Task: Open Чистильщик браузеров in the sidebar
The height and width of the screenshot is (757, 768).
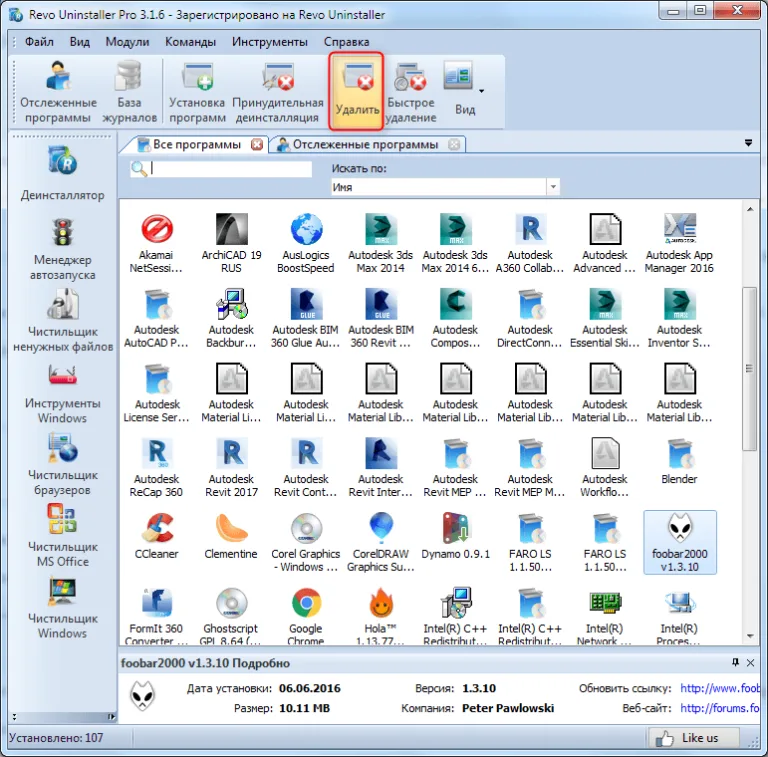Action: (x=63, y=465)
